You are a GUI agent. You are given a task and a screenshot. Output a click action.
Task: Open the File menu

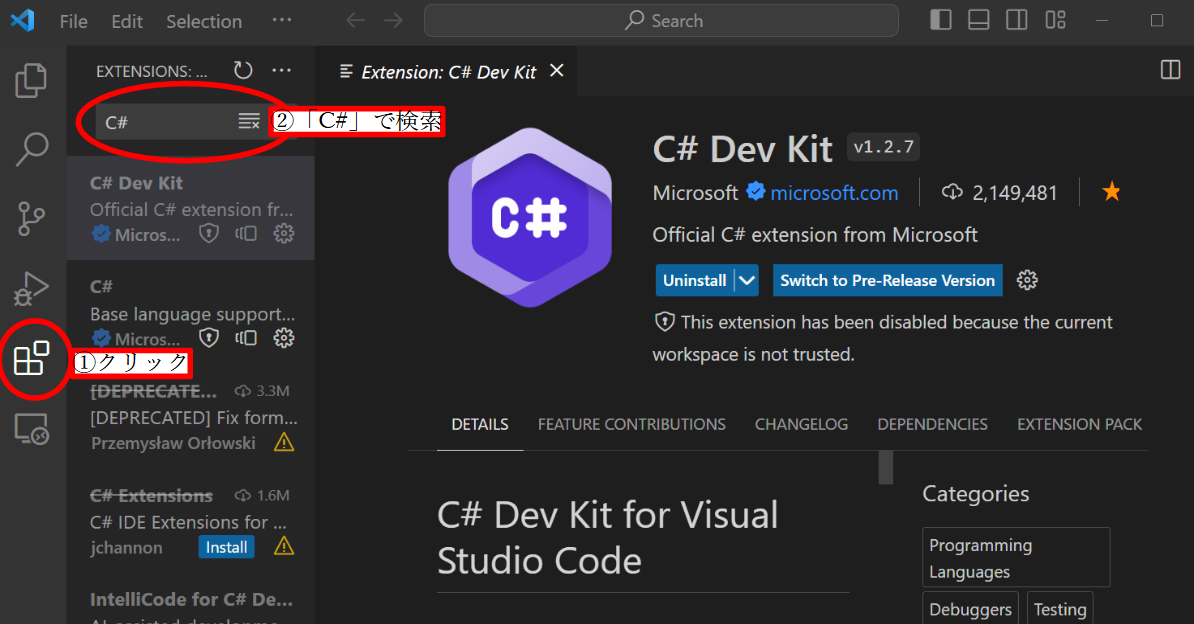[x=73, y=20]
